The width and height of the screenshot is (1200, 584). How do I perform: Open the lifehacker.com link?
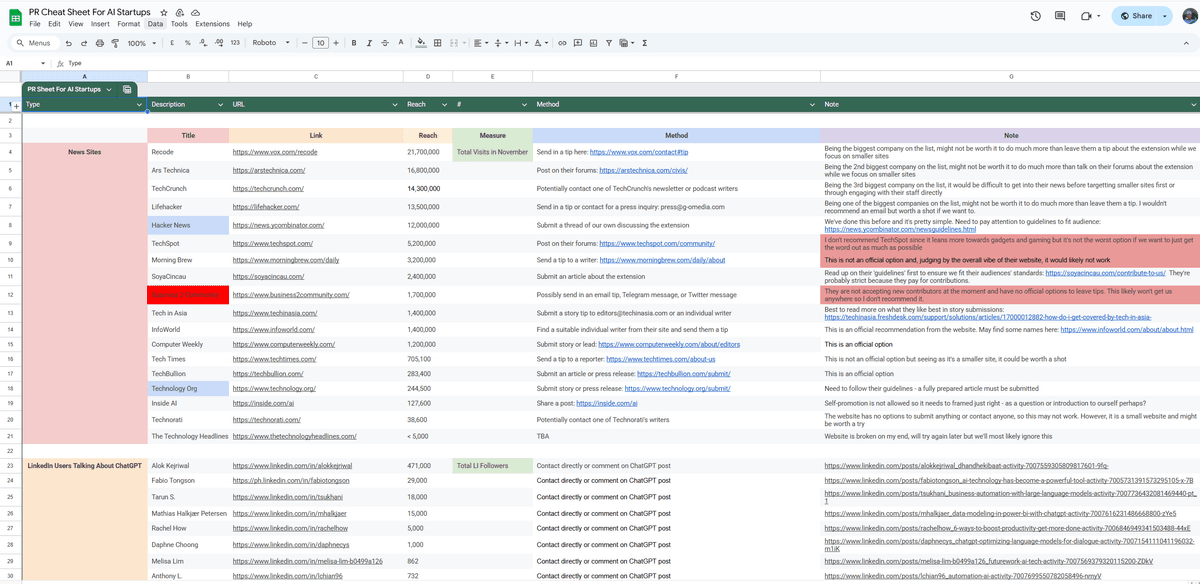(266, 207)
